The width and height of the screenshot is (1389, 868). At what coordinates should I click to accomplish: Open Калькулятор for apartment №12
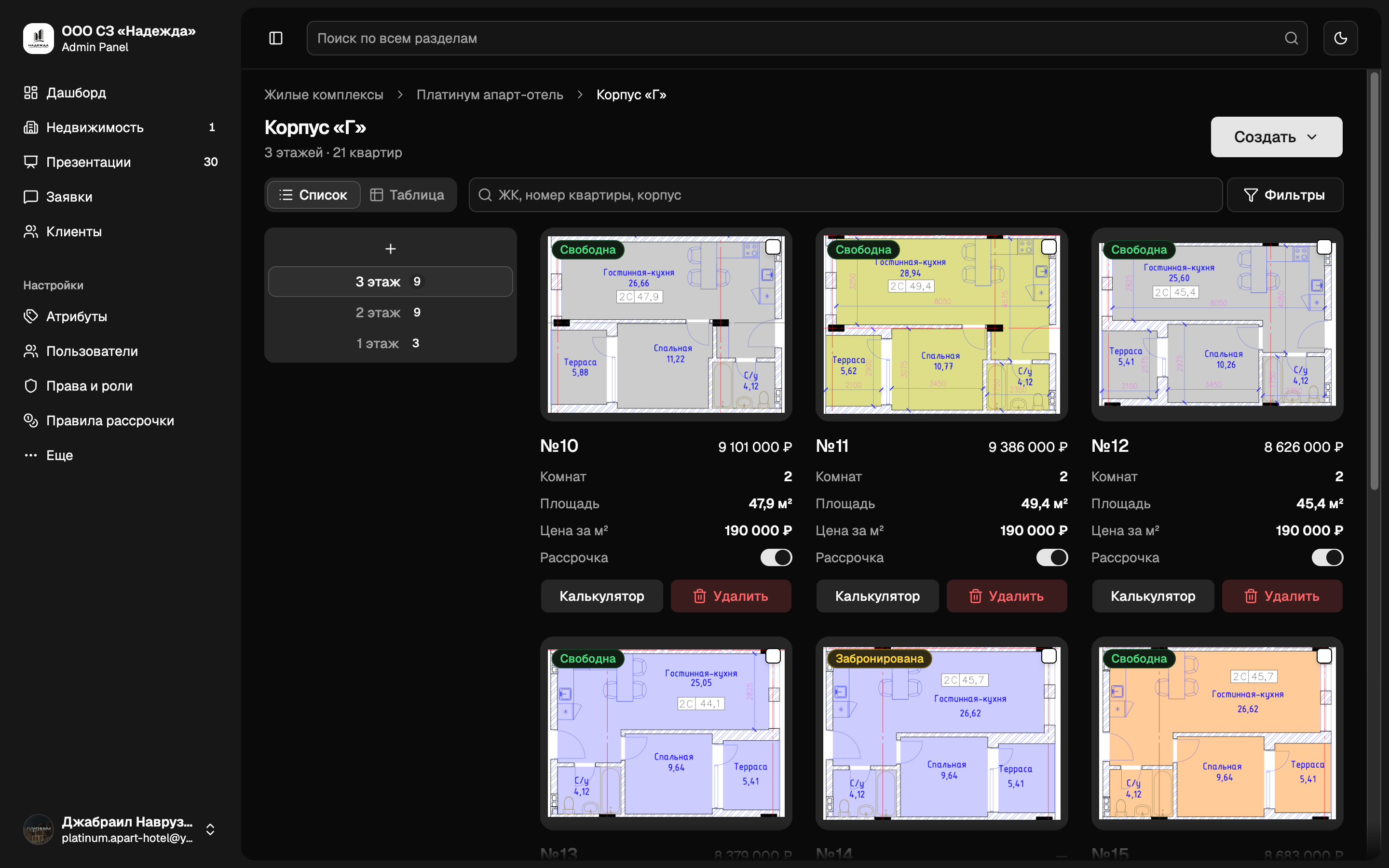(1153, 596)
